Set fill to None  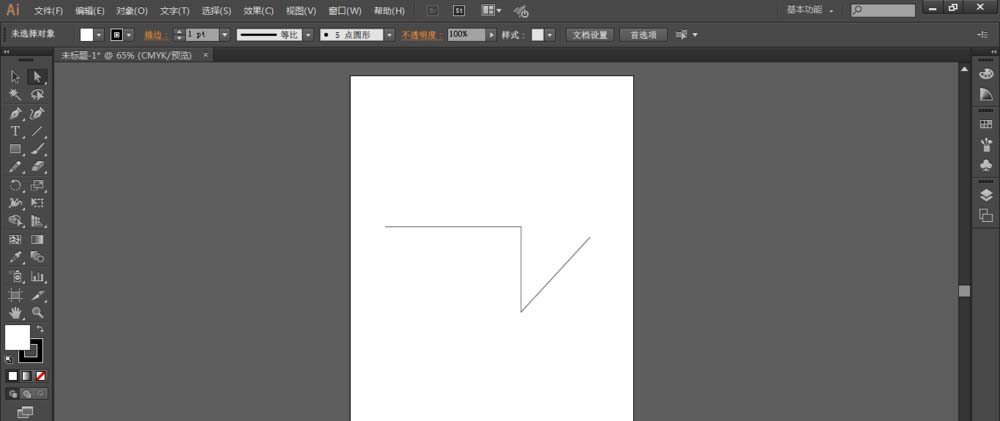click(x=40, y=376)
